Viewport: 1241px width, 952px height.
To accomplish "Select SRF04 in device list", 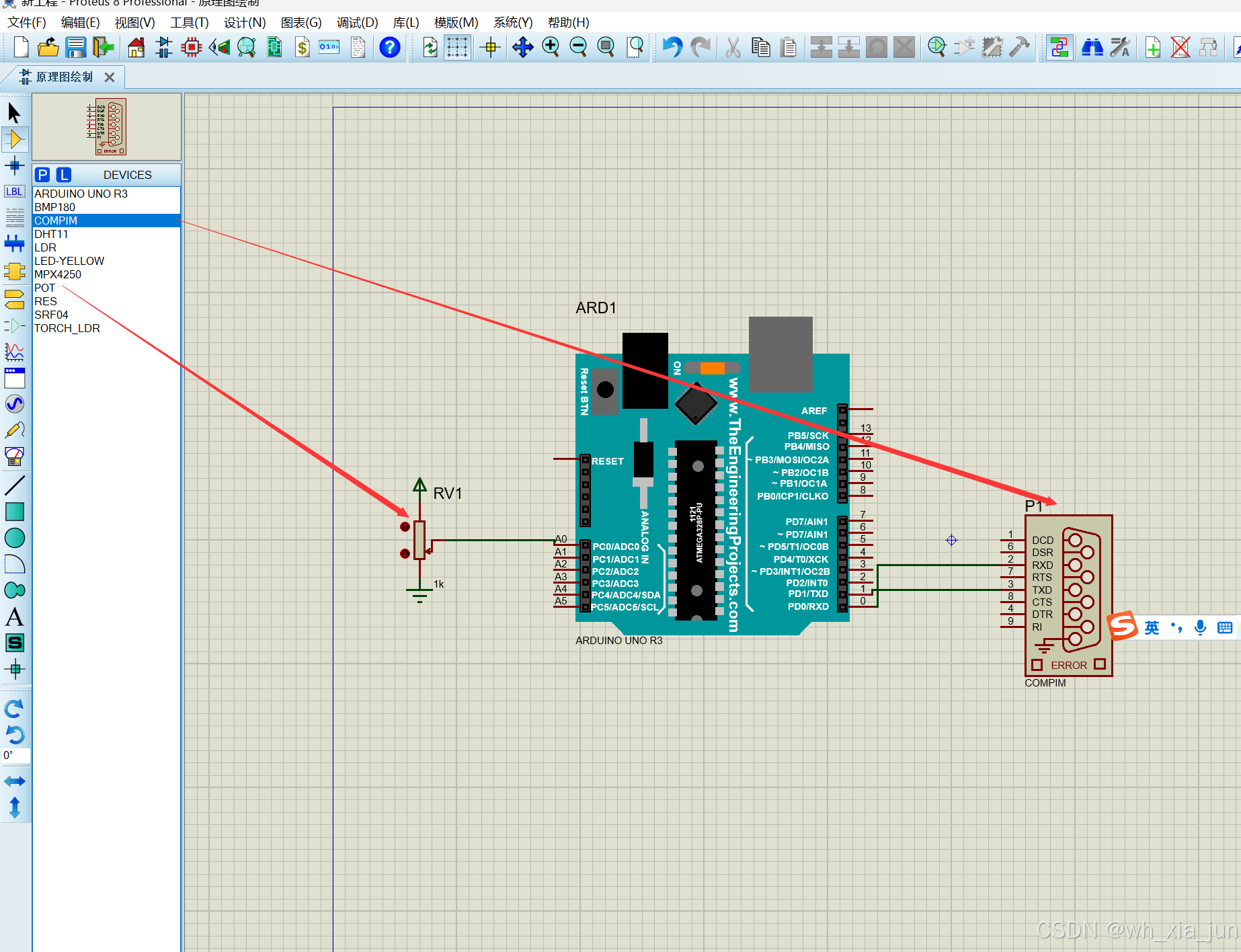I will 106,315.
